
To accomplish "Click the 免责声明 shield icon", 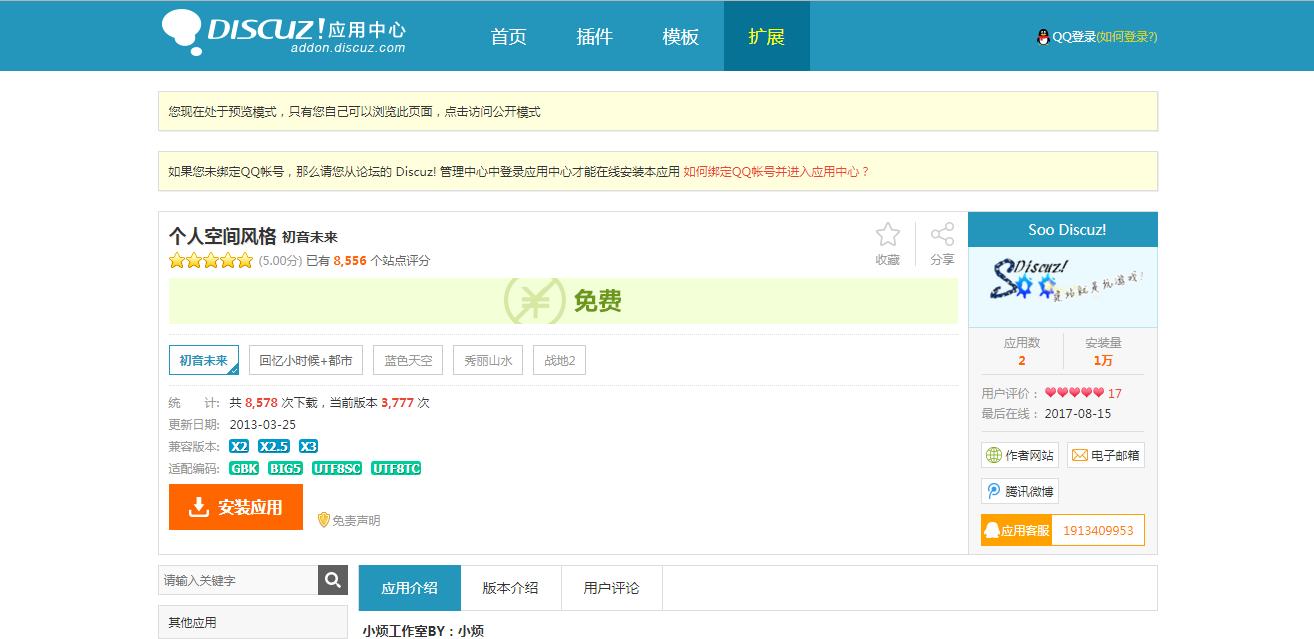I will pyautogui.click(x=323, y=520).
